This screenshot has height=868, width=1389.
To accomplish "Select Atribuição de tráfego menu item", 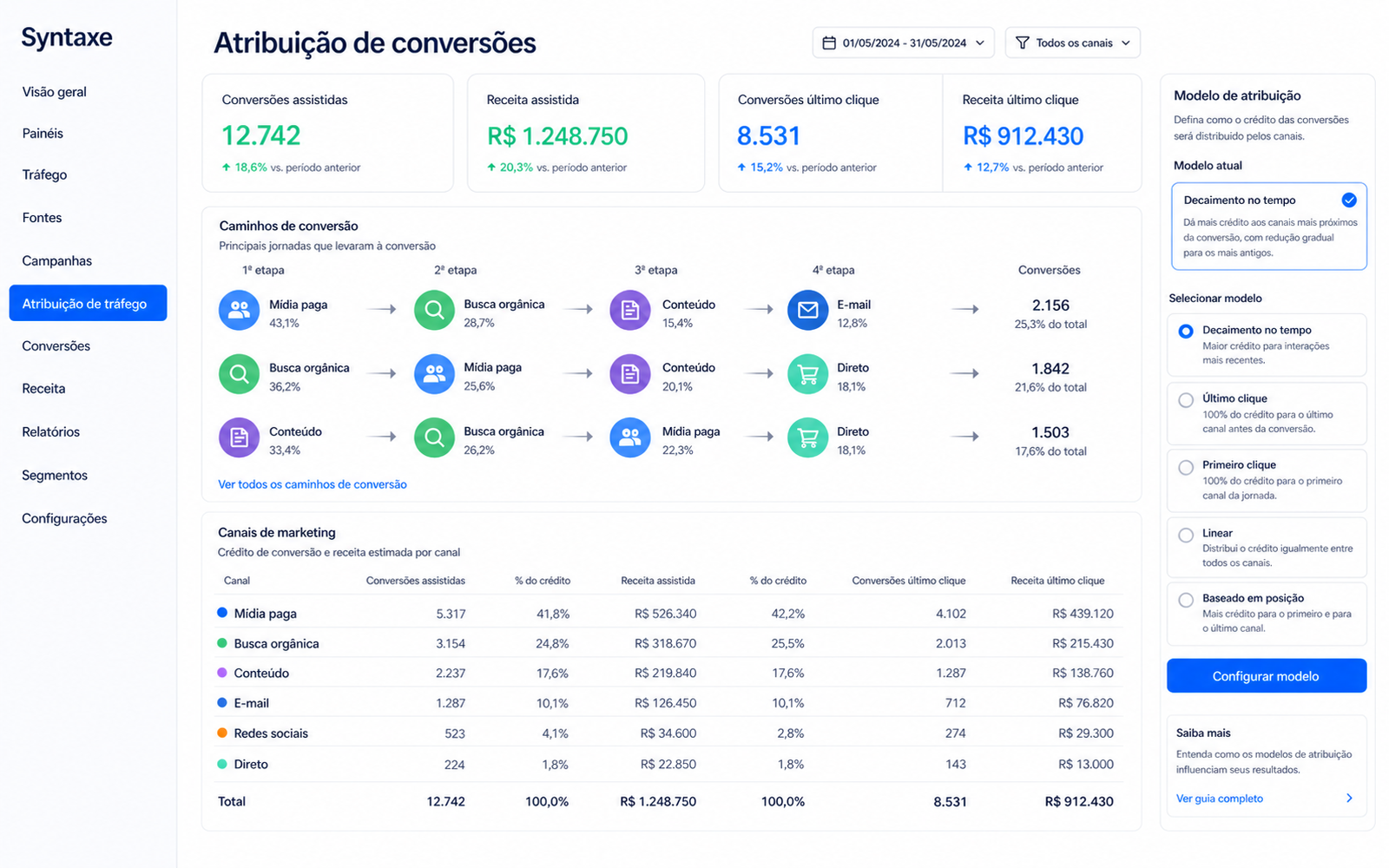I will click(88, 303).
